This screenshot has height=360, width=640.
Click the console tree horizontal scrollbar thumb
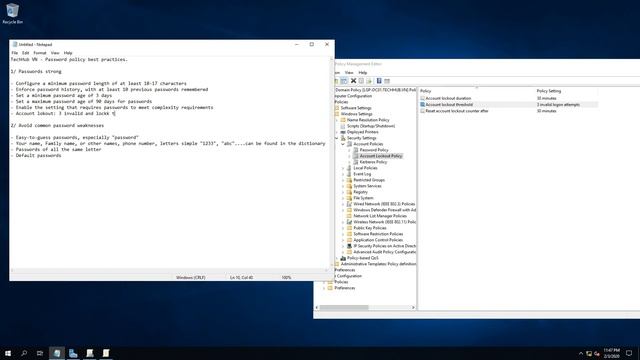click(x=344, y=308)
